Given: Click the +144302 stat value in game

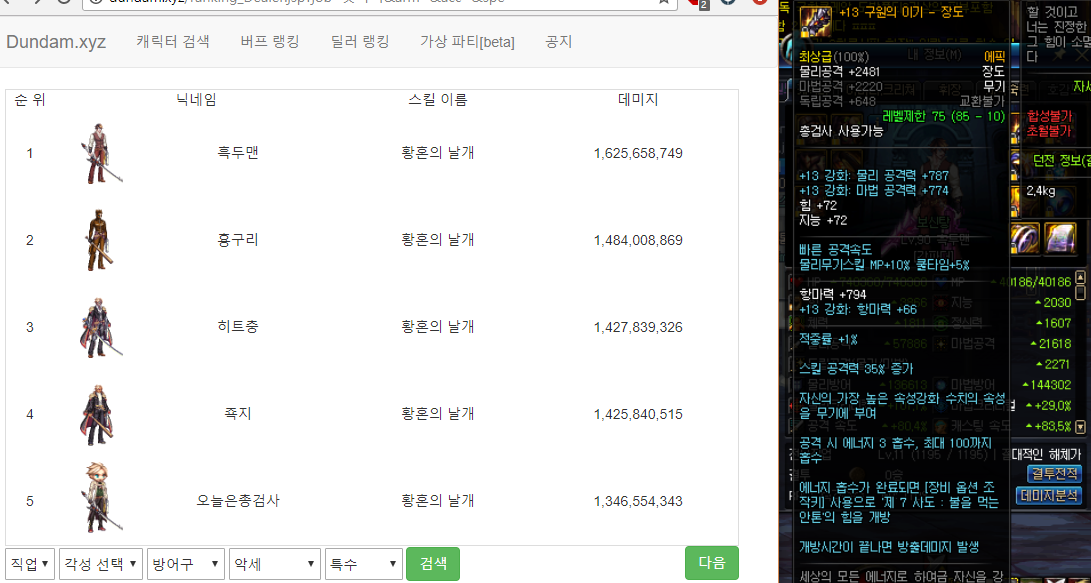Looking at the screenshot, I should [x=1049, y=385].
